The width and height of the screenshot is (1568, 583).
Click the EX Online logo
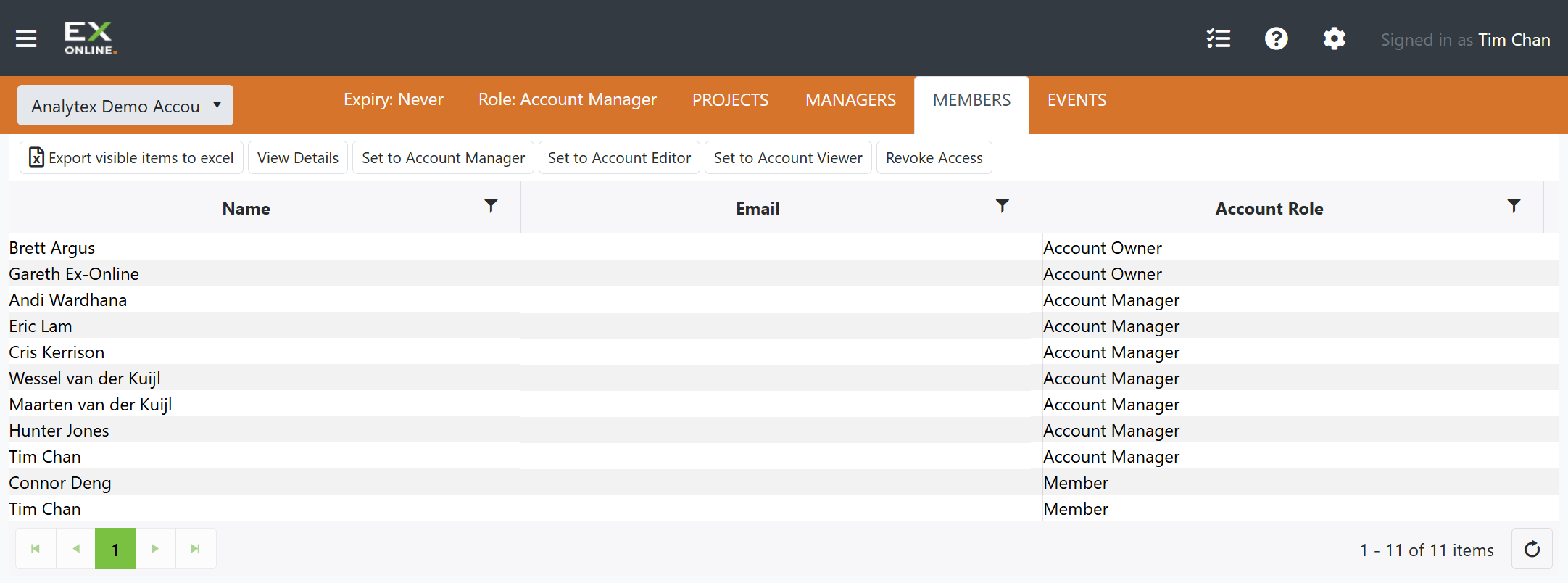(91, 38)
